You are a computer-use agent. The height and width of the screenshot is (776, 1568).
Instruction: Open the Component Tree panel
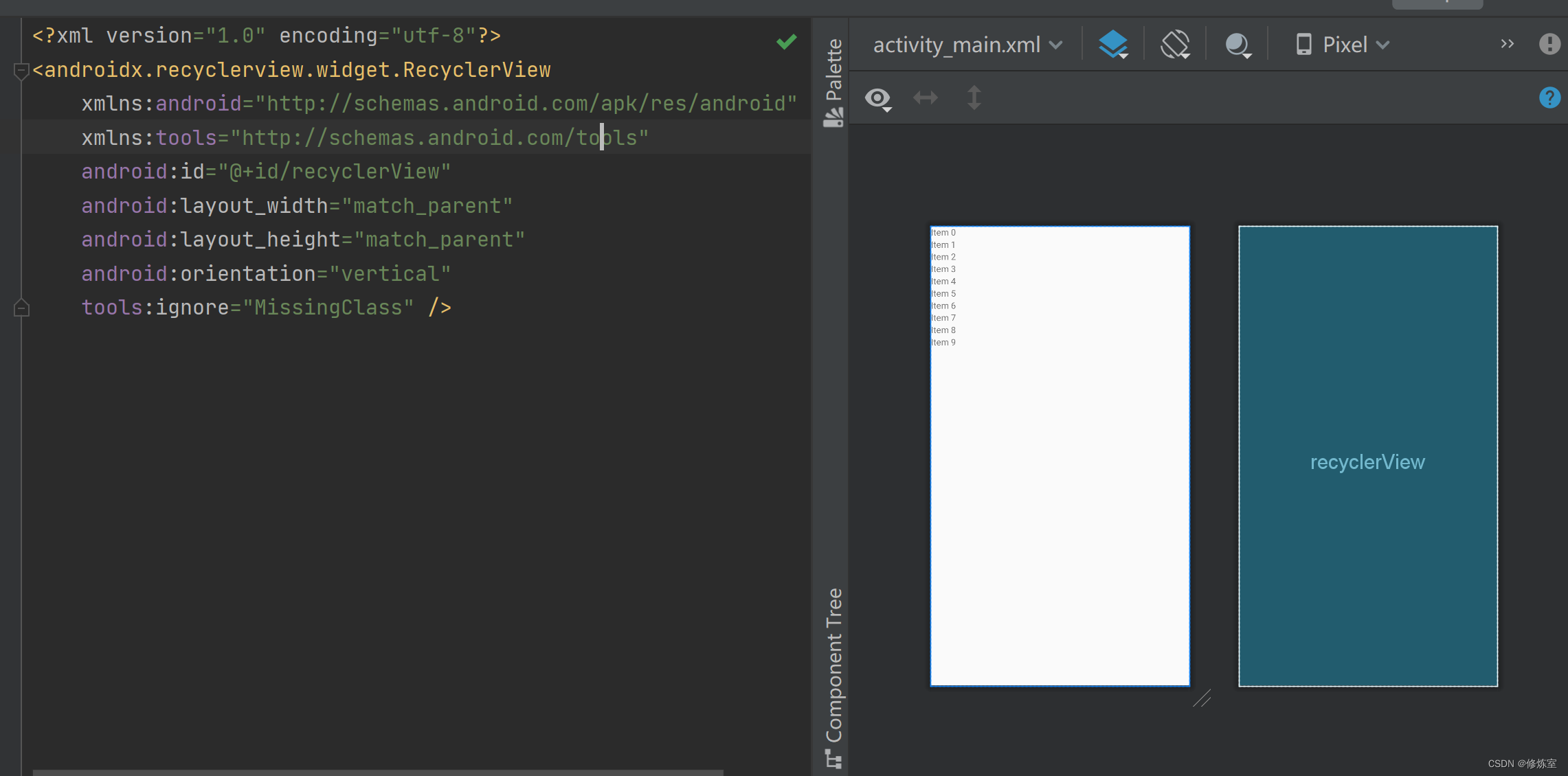[833, 670]
